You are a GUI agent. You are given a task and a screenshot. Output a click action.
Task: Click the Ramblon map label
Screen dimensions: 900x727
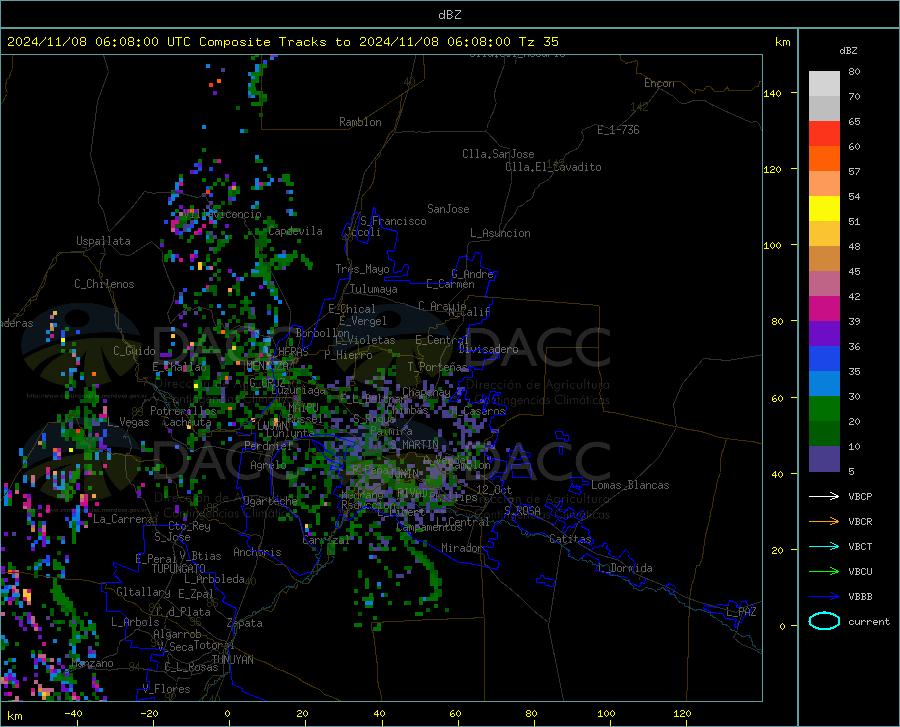(x=360, y=122)
